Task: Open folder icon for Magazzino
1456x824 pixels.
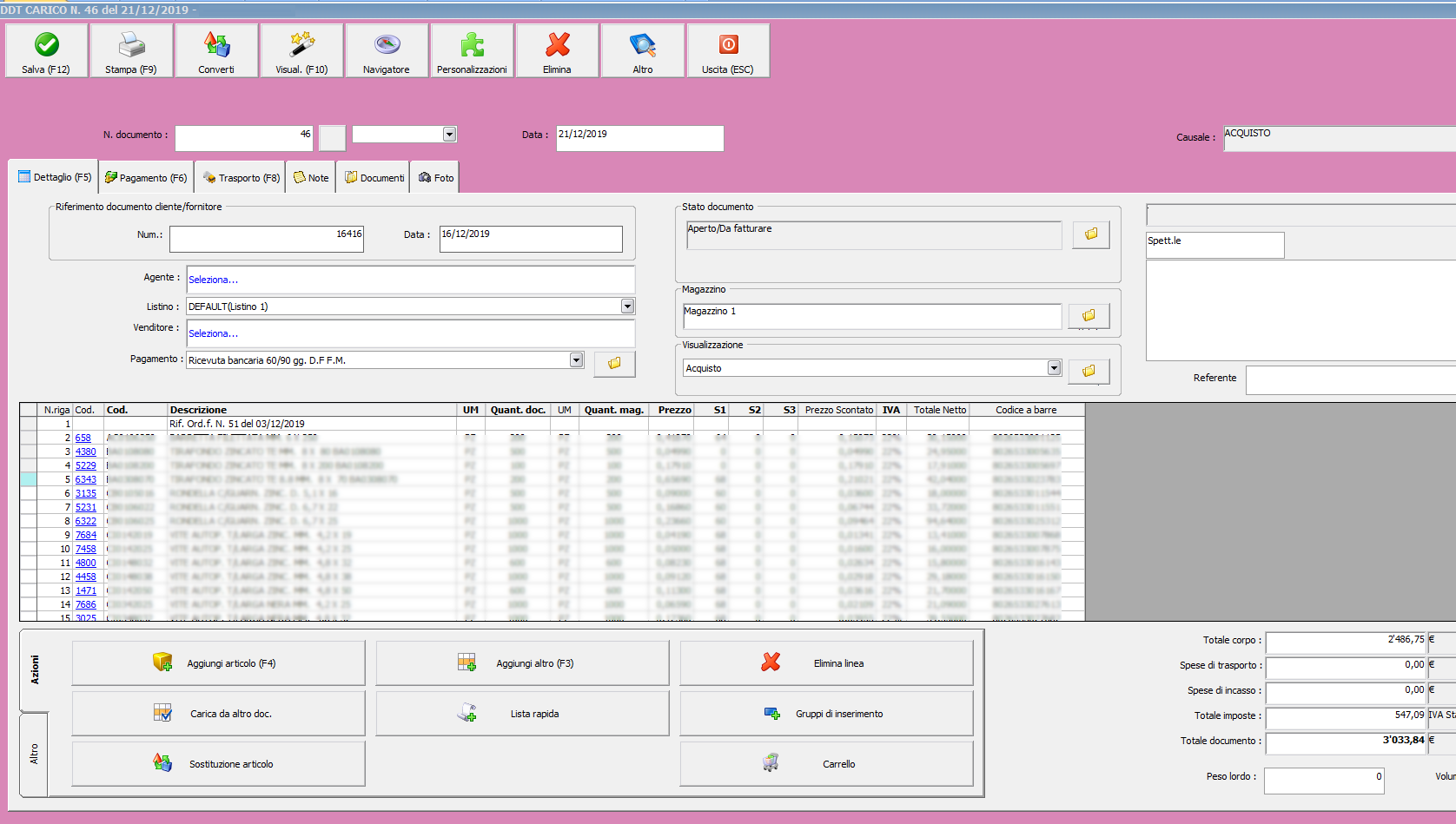Action: pyautogui.click(x=1089, y=316)
